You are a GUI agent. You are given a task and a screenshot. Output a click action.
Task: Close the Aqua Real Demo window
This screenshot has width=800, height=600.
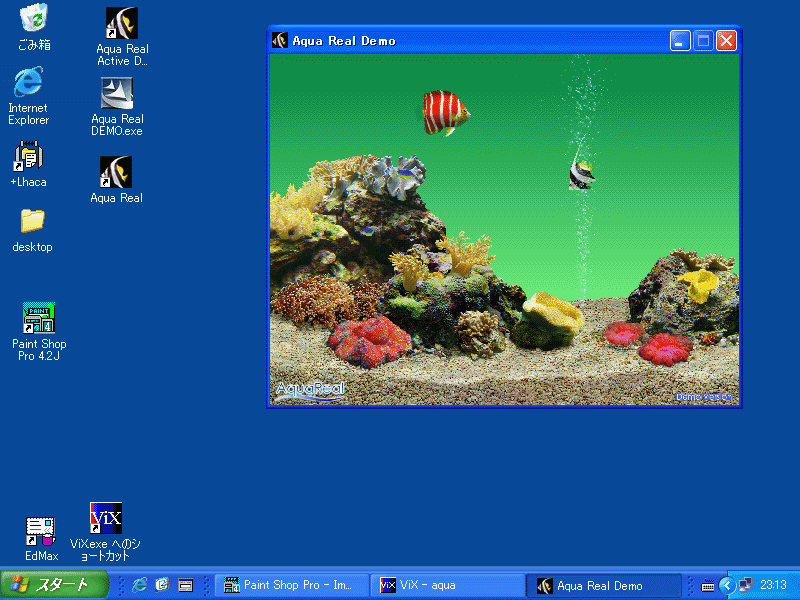tap(727, 41)
